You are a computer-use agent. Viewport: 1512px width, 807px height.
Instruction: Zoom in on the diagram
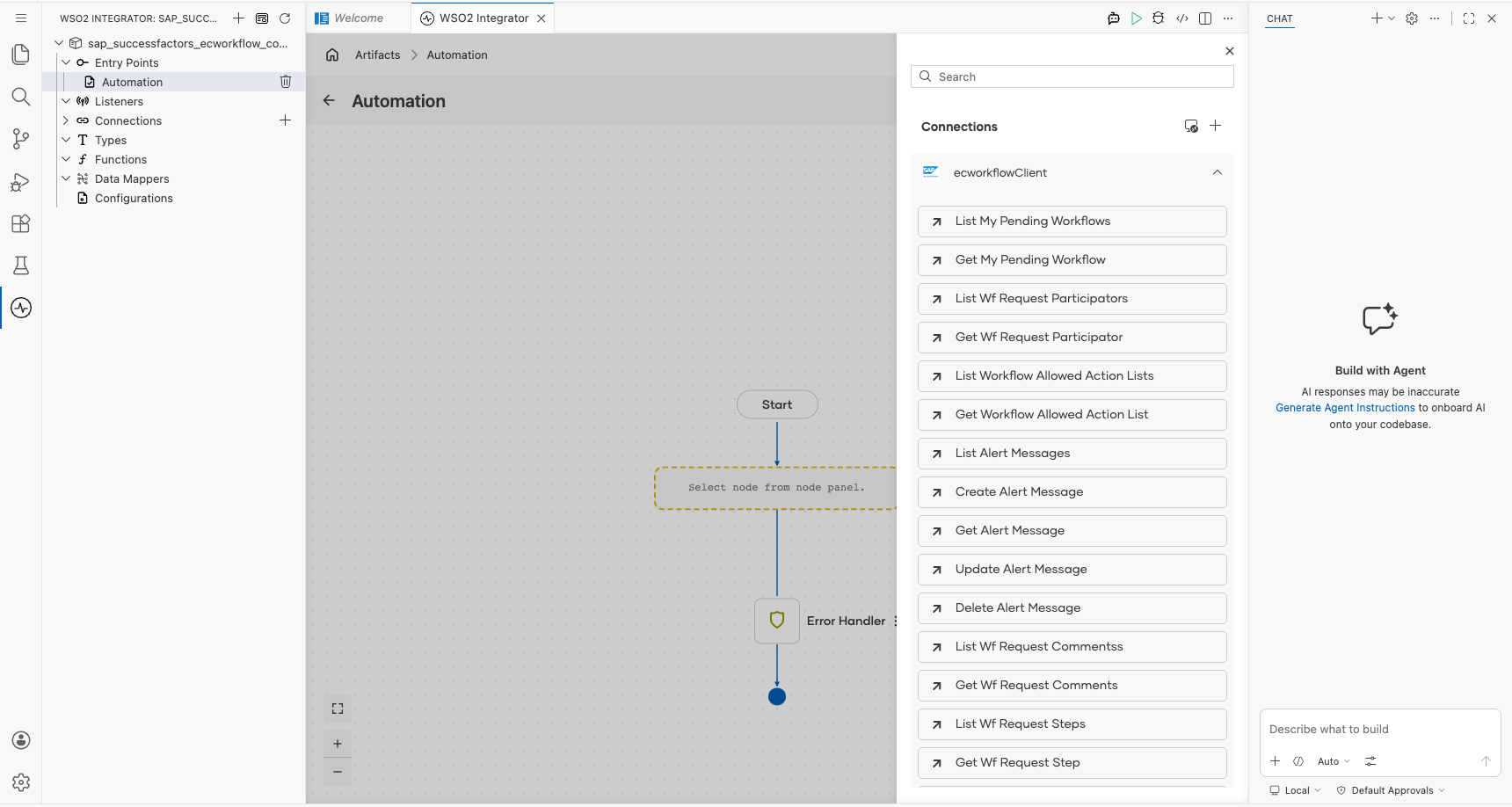point(338,744)
